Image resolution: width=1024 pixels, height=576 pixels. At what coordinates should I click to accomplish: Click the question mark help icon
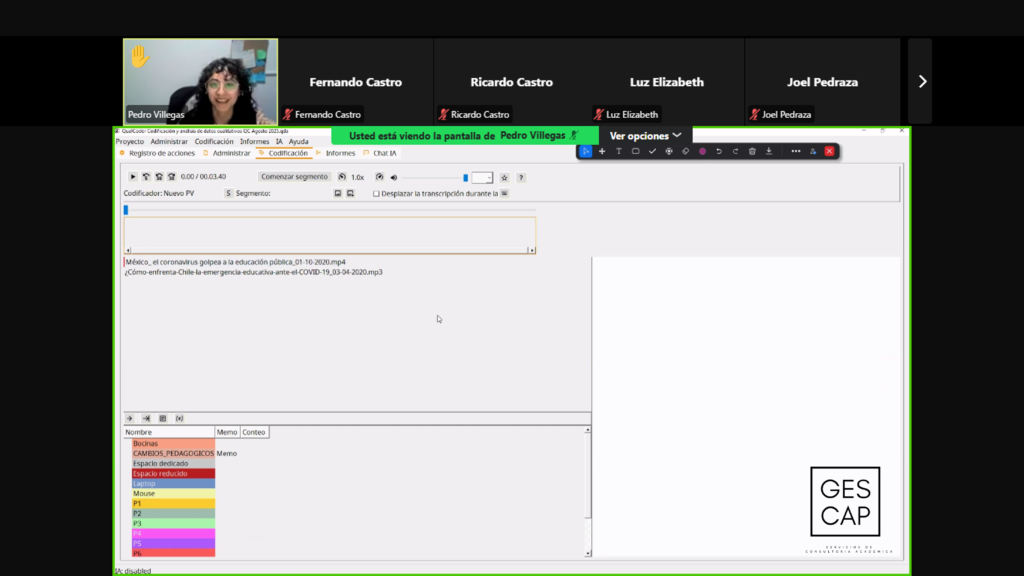(521, 177)
